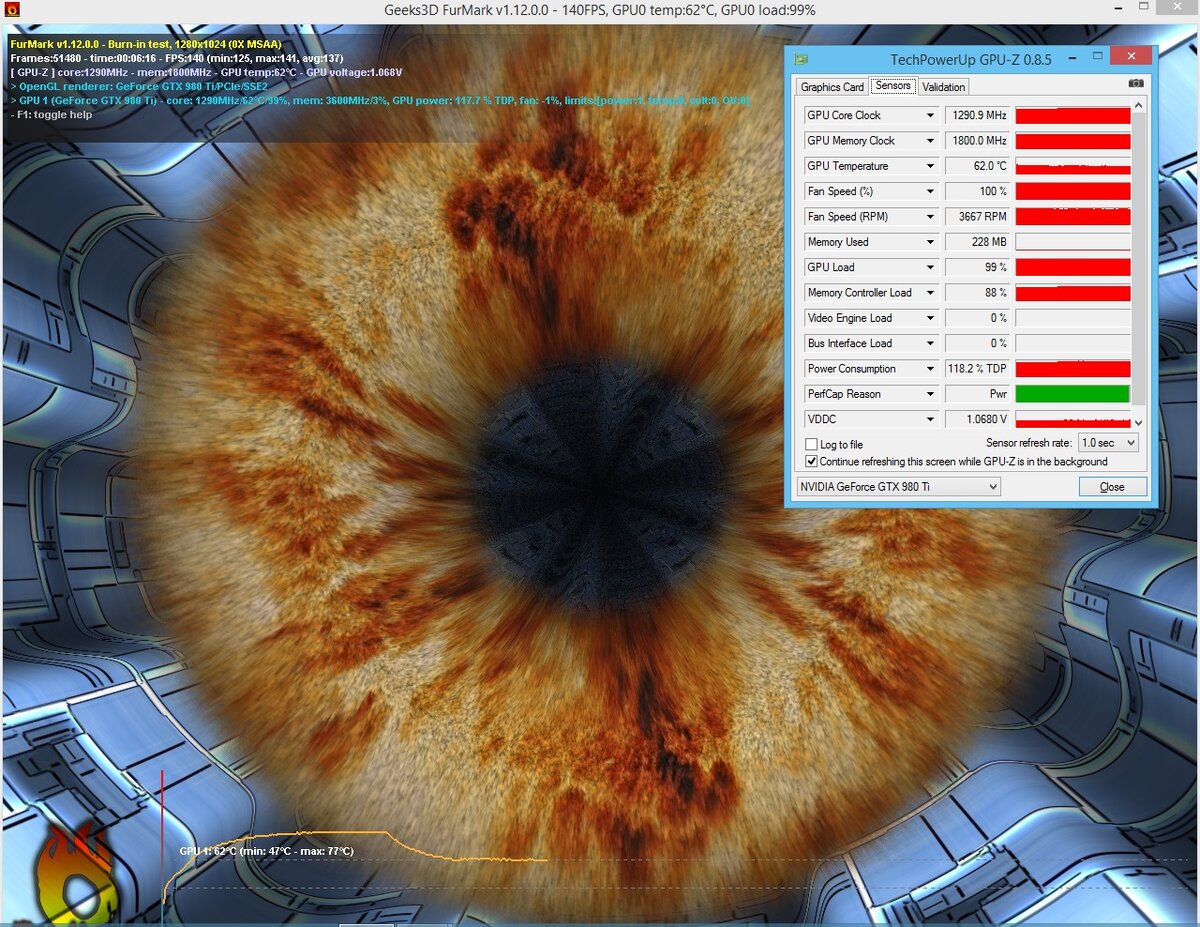Open the Bus Interface Load dropdown
Screen dimensions: 1200x927
[931, 343]
